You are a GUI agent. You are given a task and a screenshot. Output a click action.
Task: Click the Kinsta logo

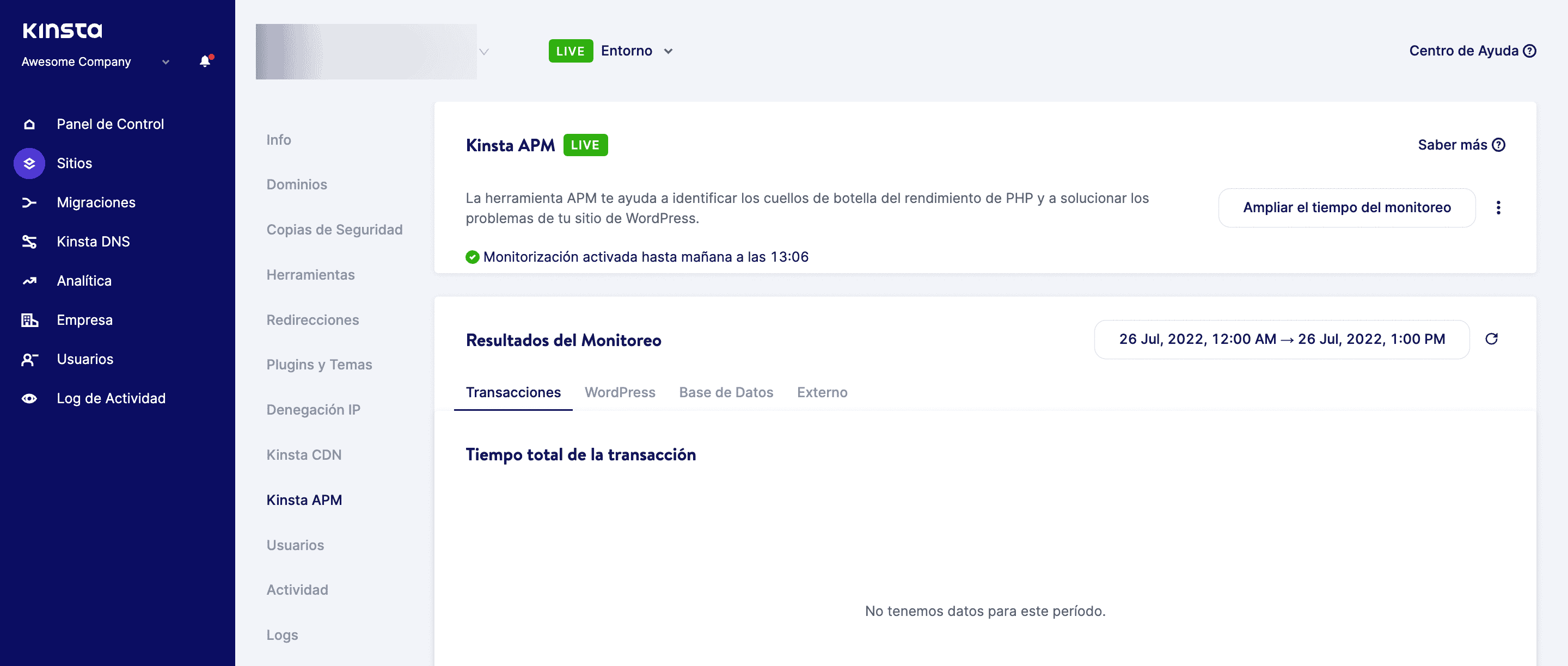pos(63,30)
